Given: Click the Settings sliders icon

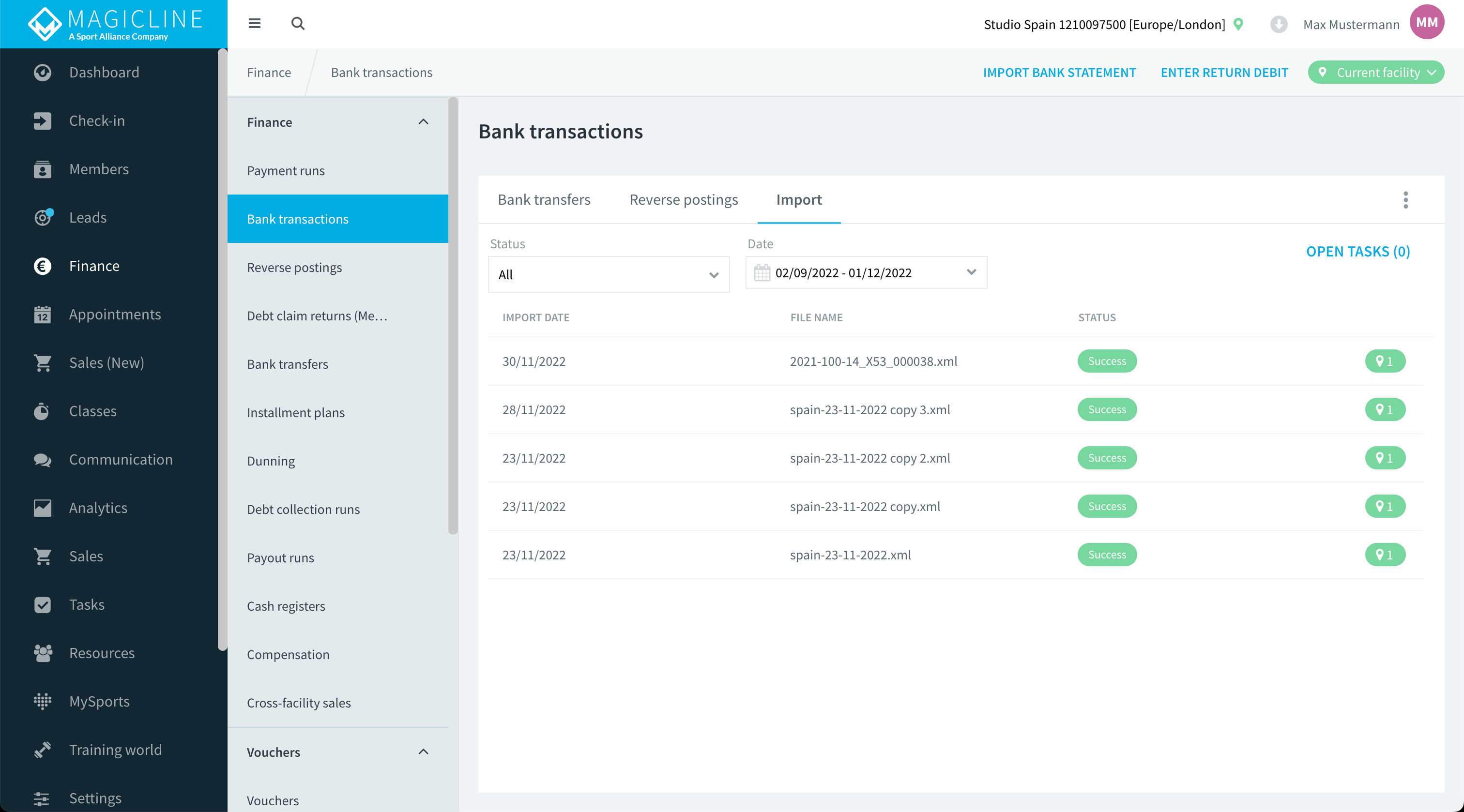Looking at the screenshot, I should click(x=42, y=798).
